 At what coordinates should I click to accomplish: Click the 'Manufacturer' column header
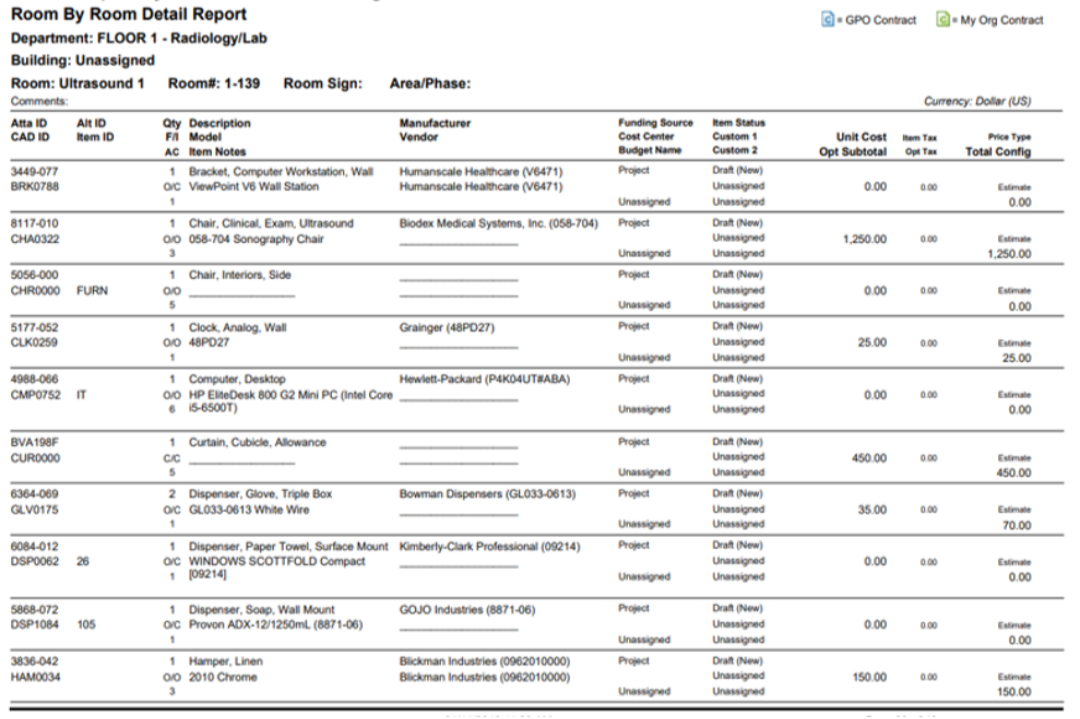coord(435,123)
